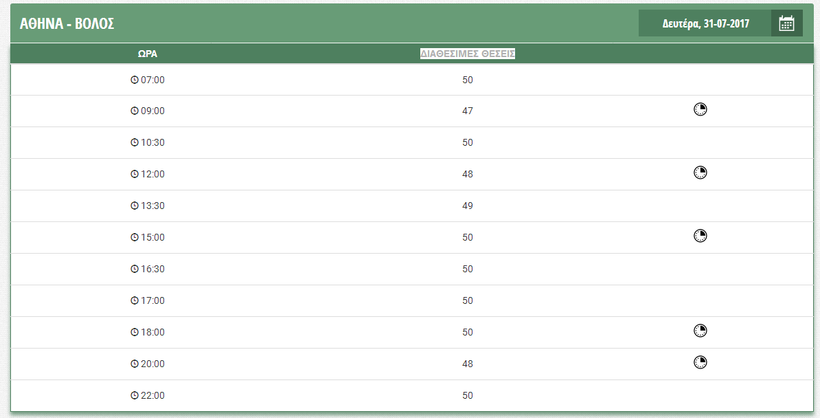Viewport: 820px width, 418px height.
Task: Click the ΑΘΗΝΑ - ΒΟΛΟΣ route title
Action: click(x=67, y=23)
